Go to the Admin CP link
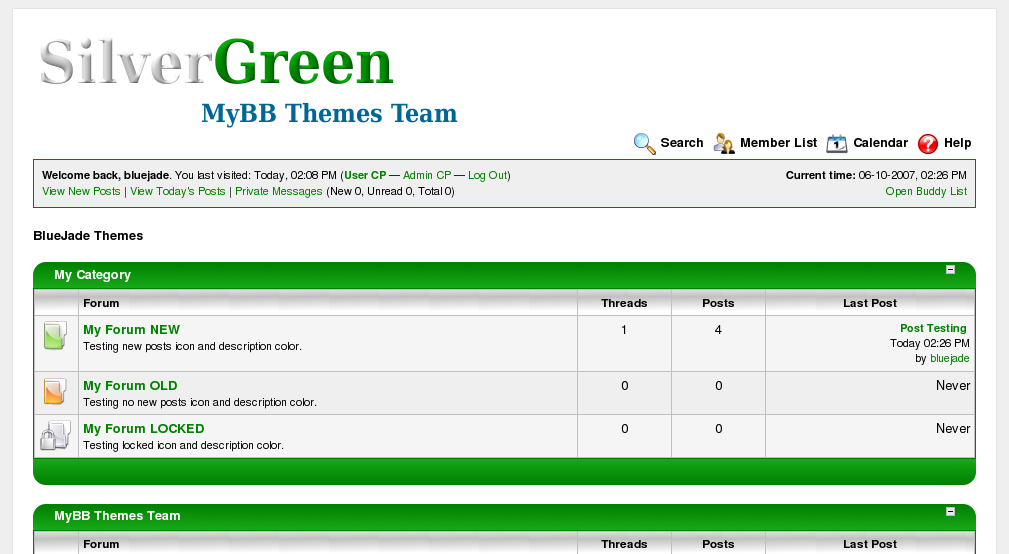Image resolution: width=1009 pixels, height=554 pixels. (427, 175)
